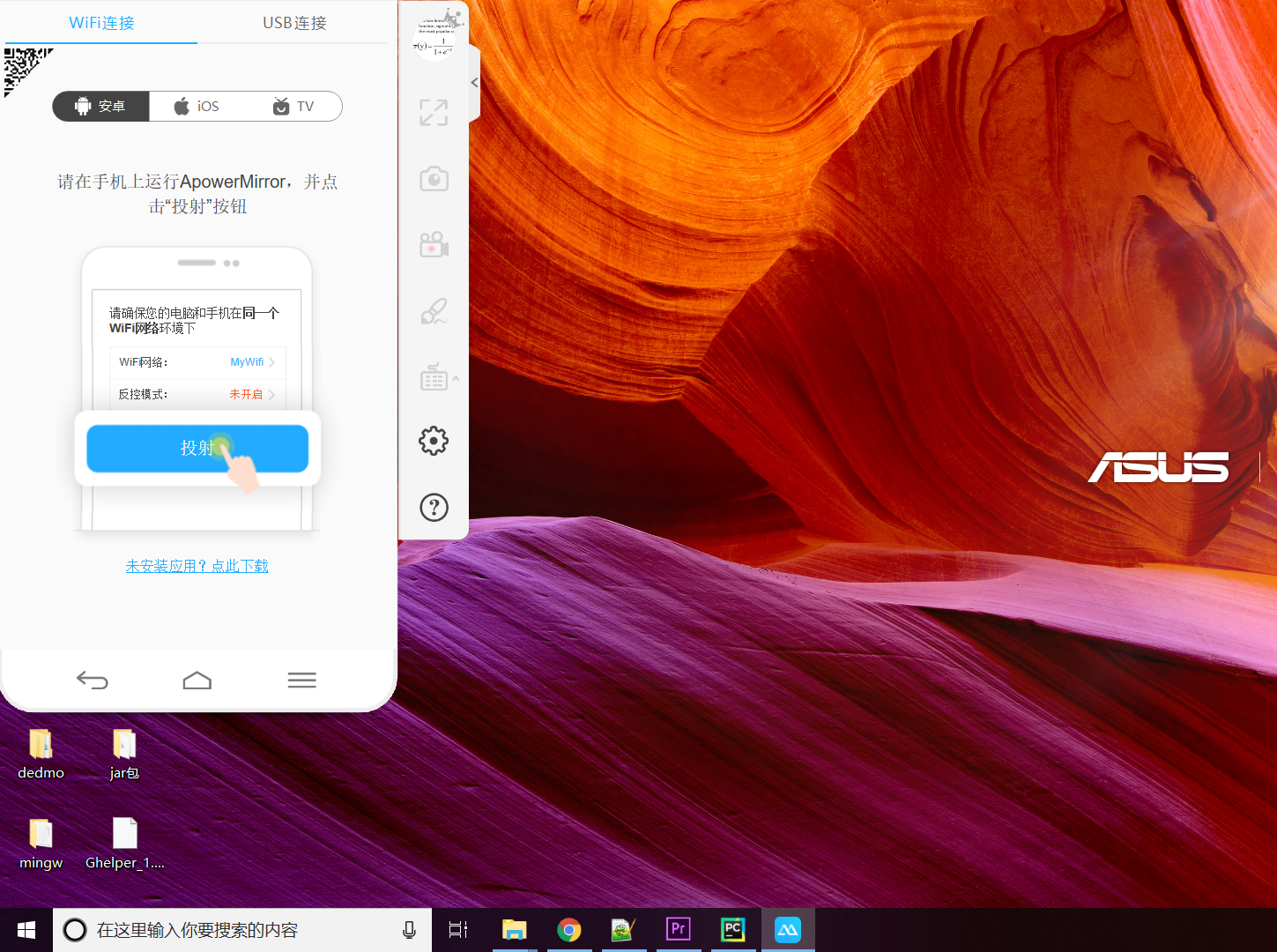
Task: Click the full screen expand icon
Action: pos(434,113)
